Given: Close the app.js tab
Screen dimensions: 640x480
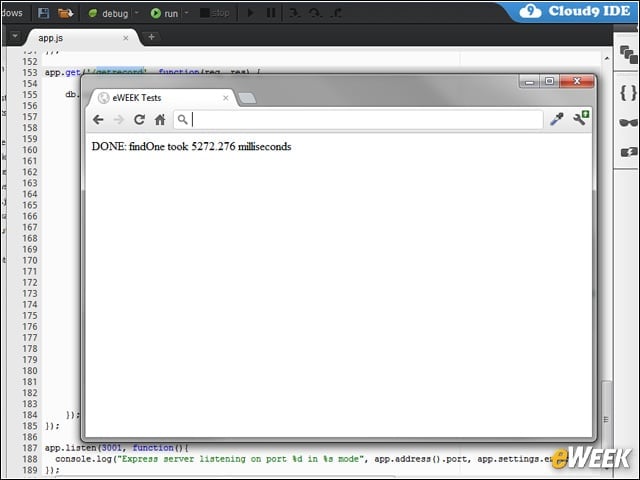Looking at the screenshot, I should pos(126,38).
